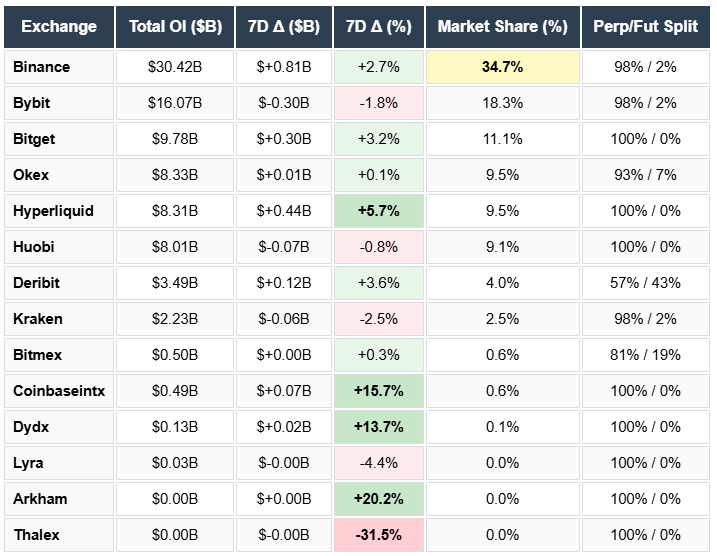Click the Market Share (%) header

coord(502,26)
